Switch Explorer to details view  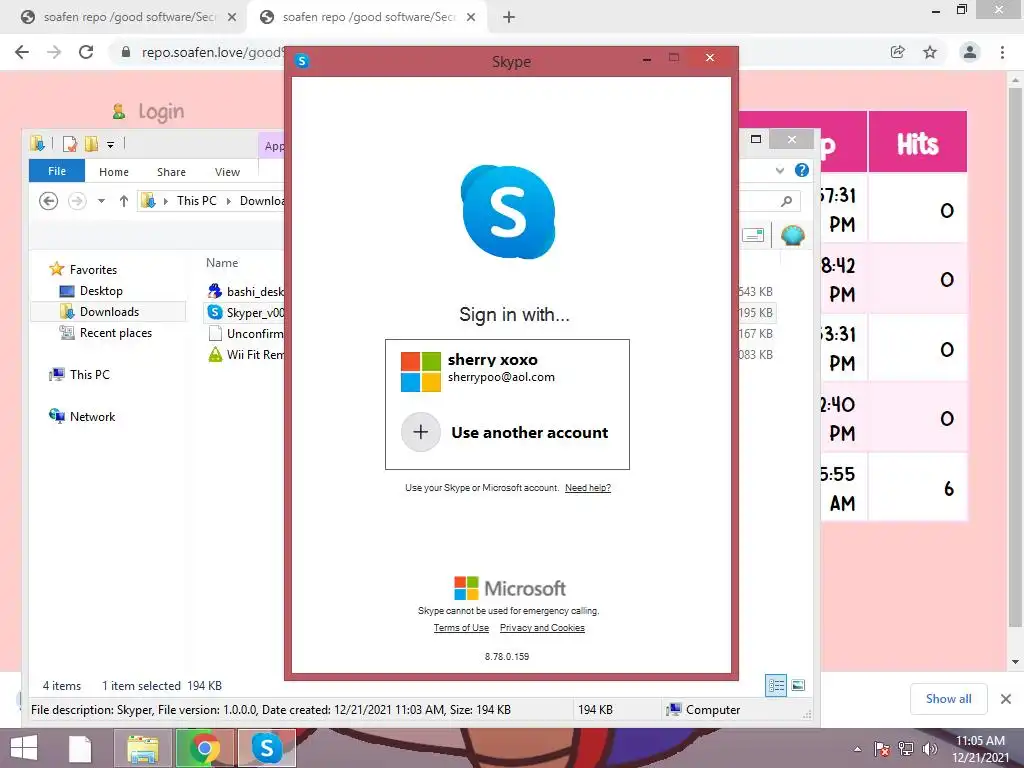point(776,686)
